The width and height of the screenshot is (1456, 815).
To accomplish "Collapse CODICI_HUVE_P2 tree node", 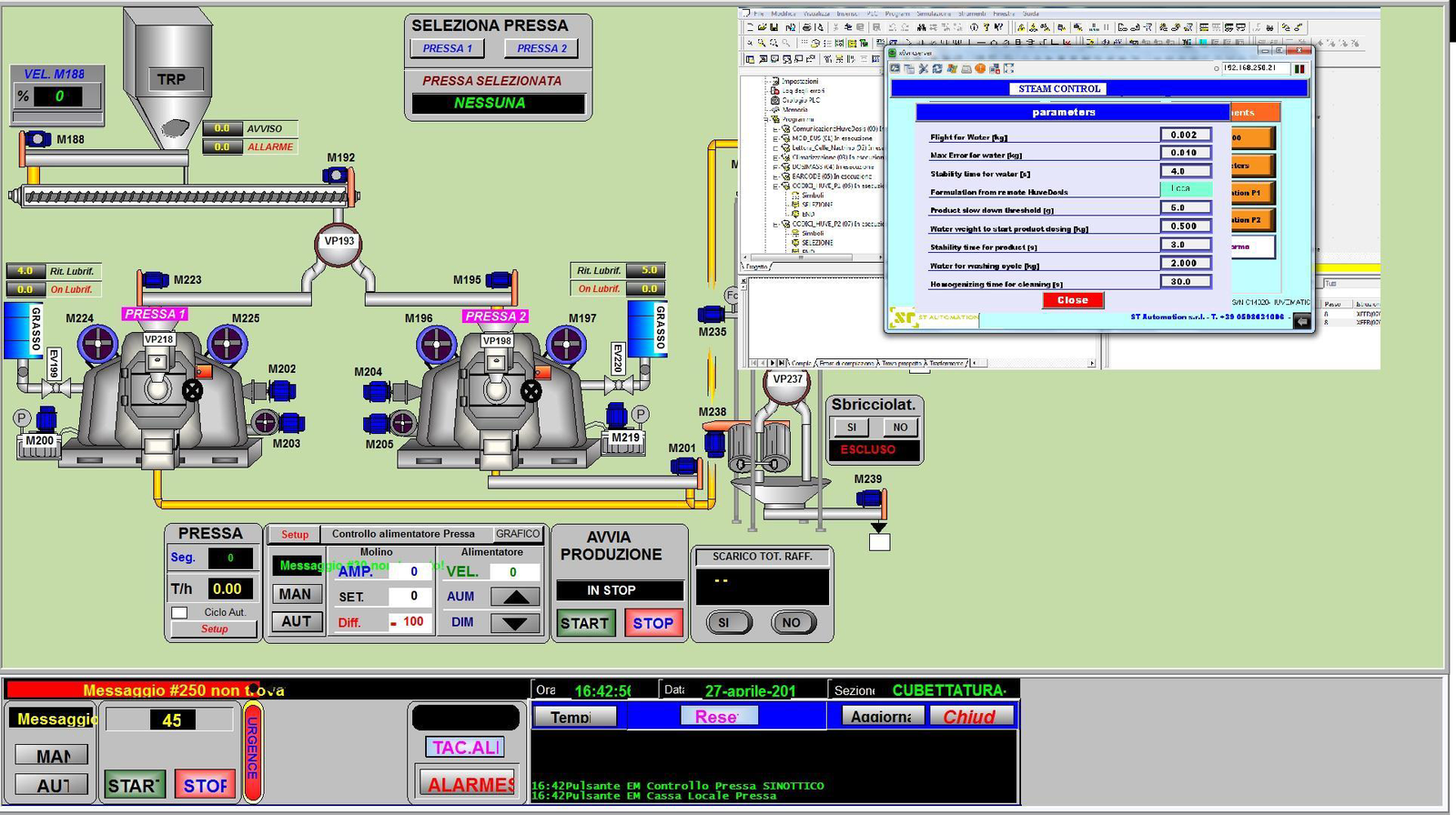I will (x=775, y=224).
